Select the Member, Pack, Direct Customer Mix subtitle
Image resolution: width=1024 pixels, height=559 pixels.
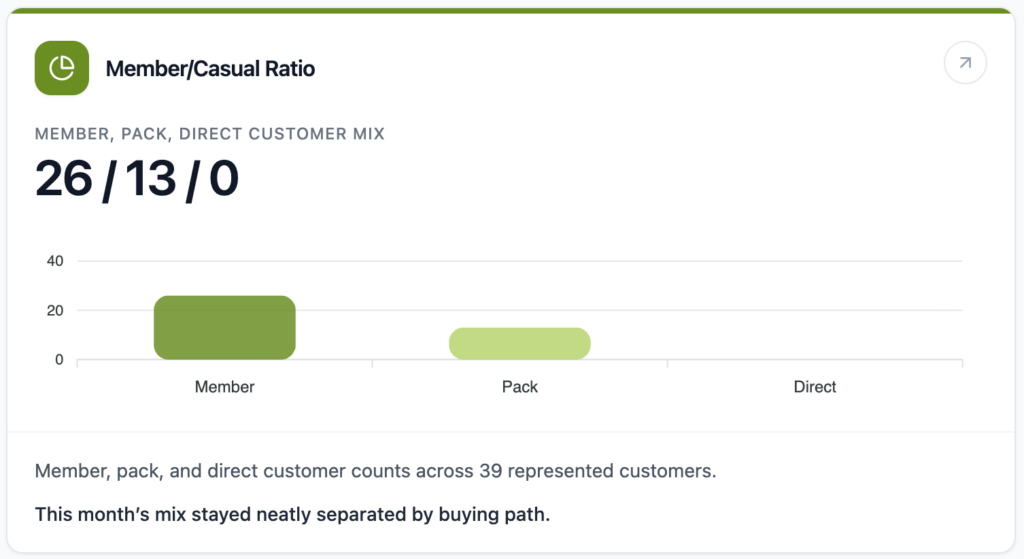tap(209, 134)
